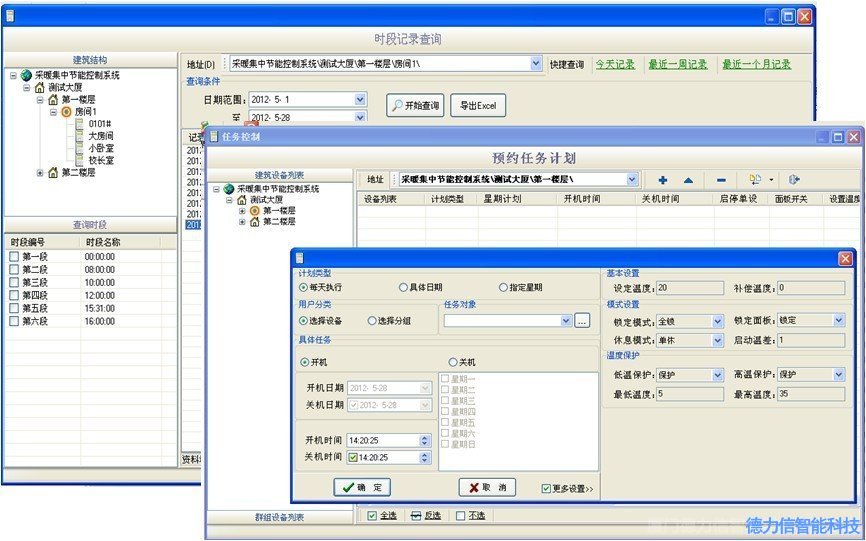Open the 锁定模式 dropdown
This screenshot has width=866, height=541.
[x=717, y=321]
